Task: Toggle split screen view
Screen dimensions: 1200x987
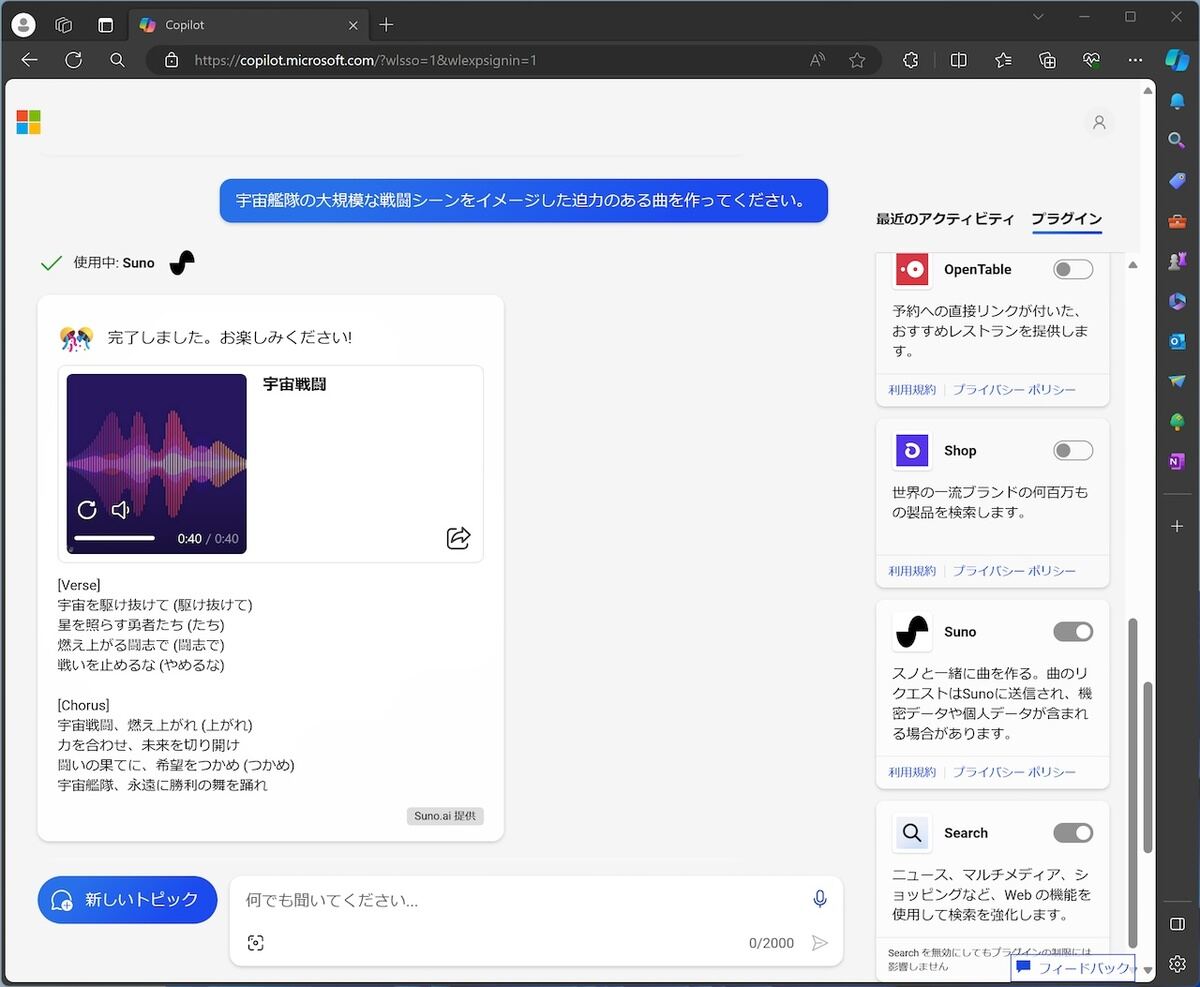Action: point(958,60)
